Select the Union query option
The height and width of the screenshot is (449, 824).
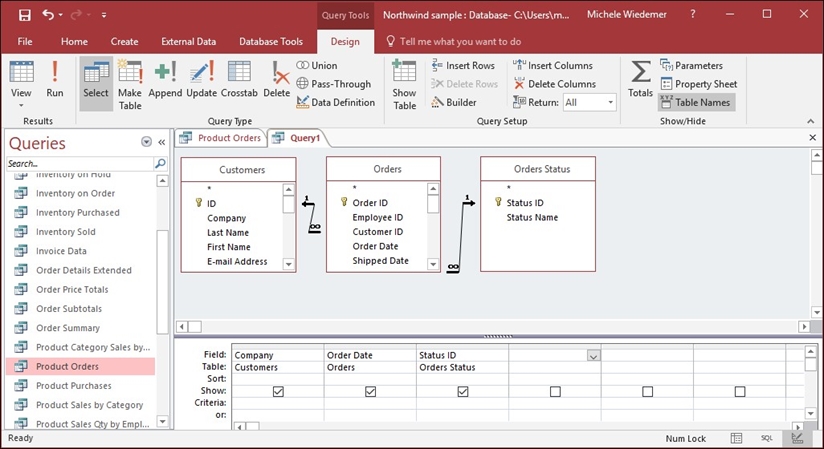pyautogui.click(x=317, y=66)
